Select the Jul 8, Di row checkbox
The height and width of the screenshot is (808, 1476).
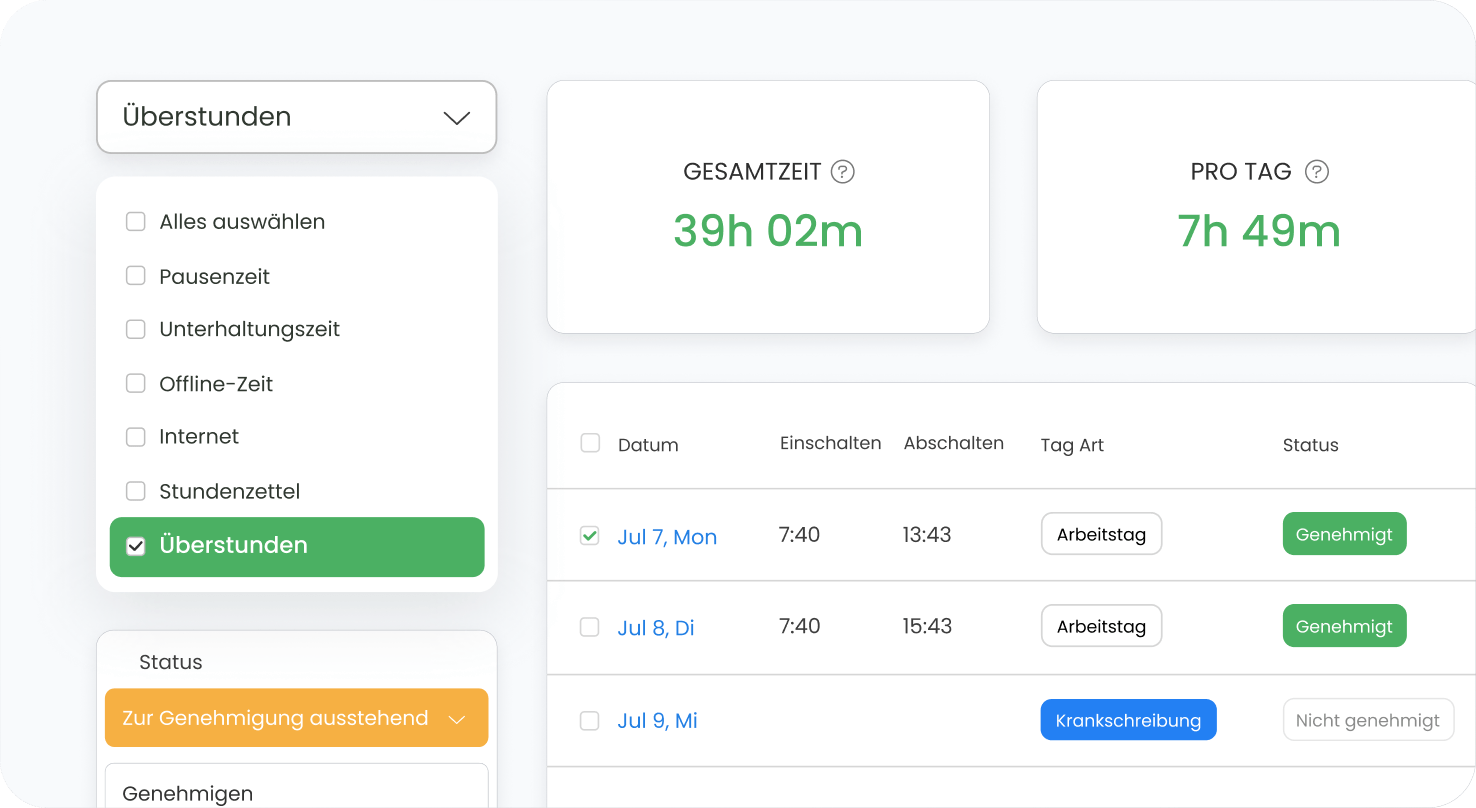pos(590,627)
